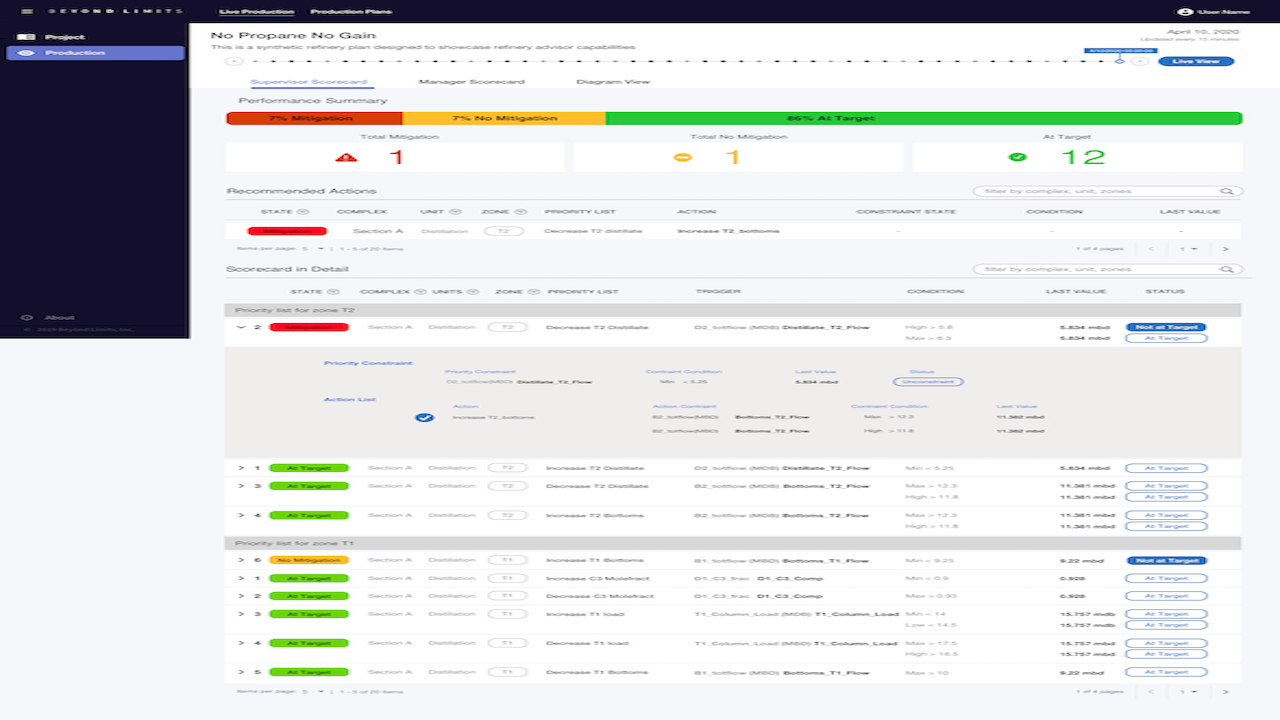This screenshot has height=720, width=1280.
Task: Expand Decrease T1 Bottoms row
Action: (x=241, y=672)
